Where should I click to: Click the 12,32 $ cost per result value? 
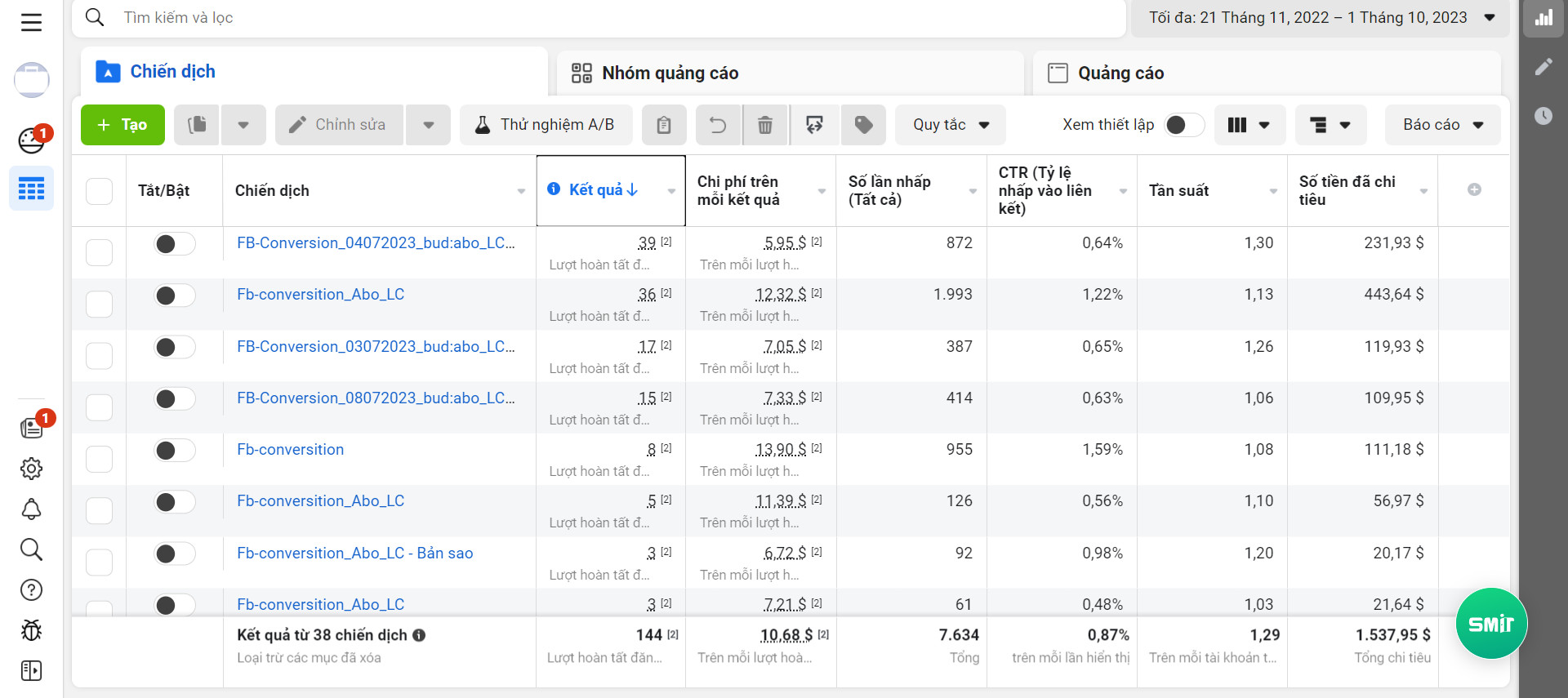point(781,295)
